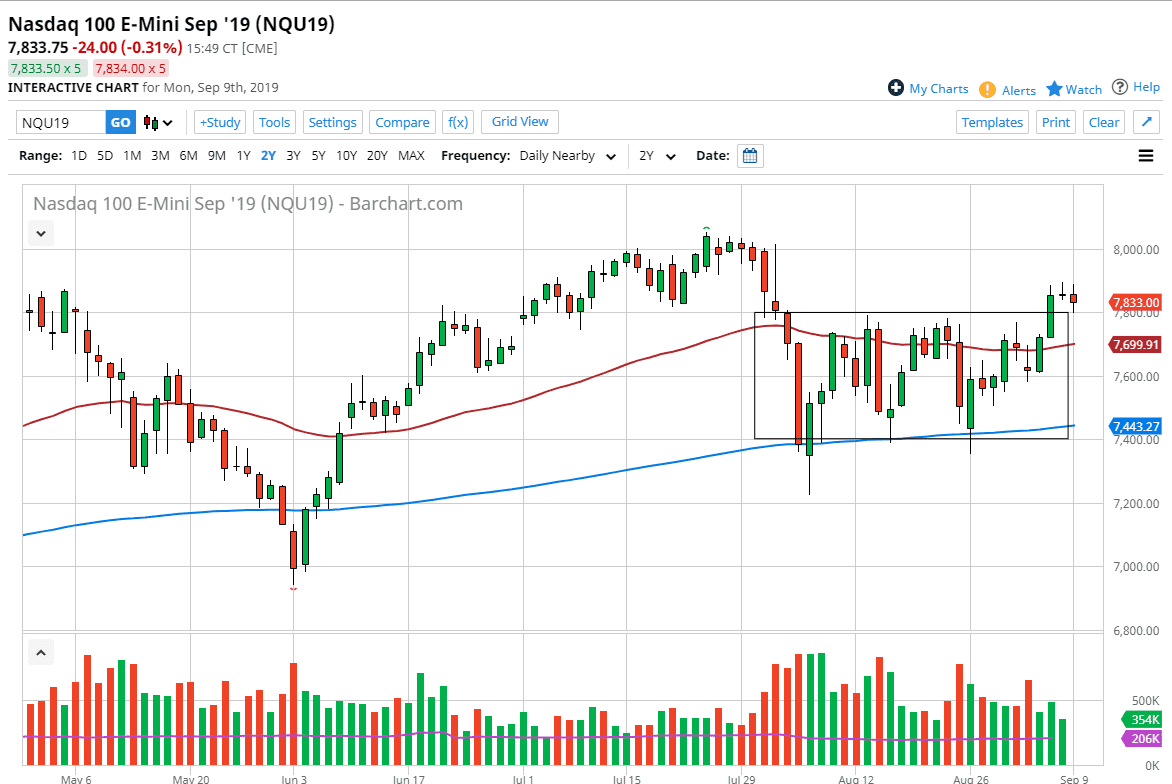Collapse the price chart pane
The width and height of the screenshot is (1172, 784).
[40, 233]
